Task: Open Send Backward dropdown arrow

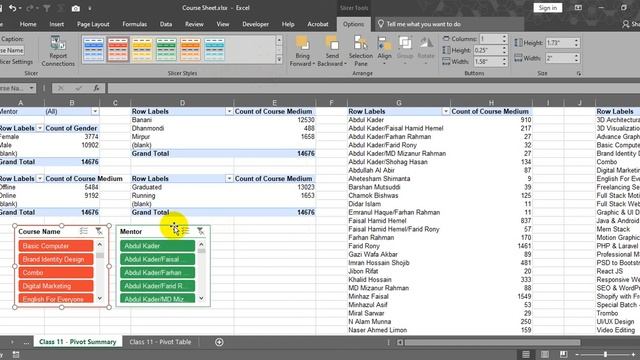Action: pyautogui.click(x=345, y=64)
